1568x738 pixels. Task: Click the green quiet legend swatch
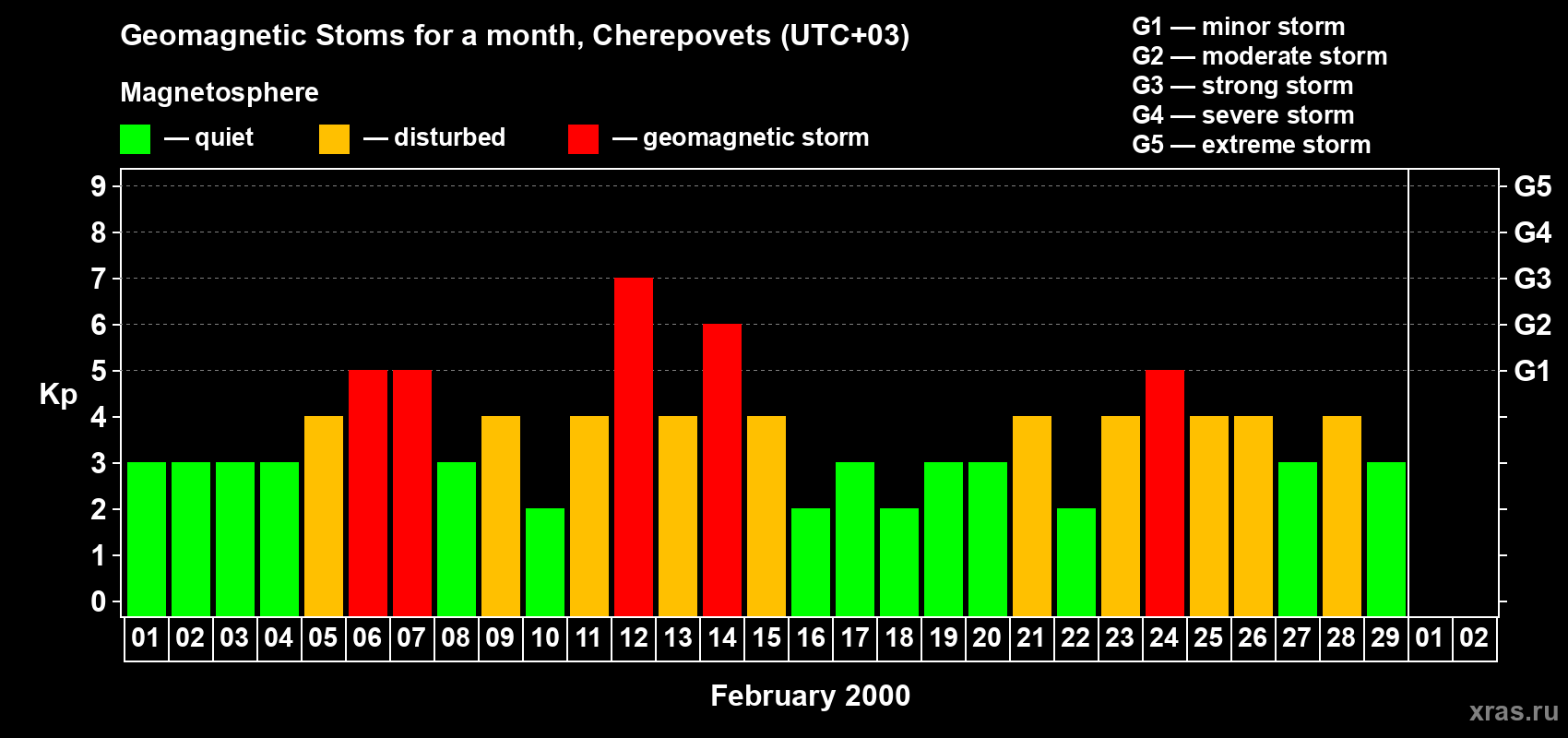click(135, 139)
